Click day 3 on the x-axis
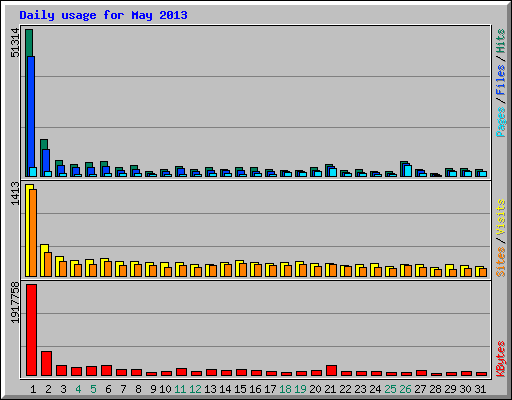Viewport: 512px width, 400px height. pyautogui.click(x=63, y=389)
